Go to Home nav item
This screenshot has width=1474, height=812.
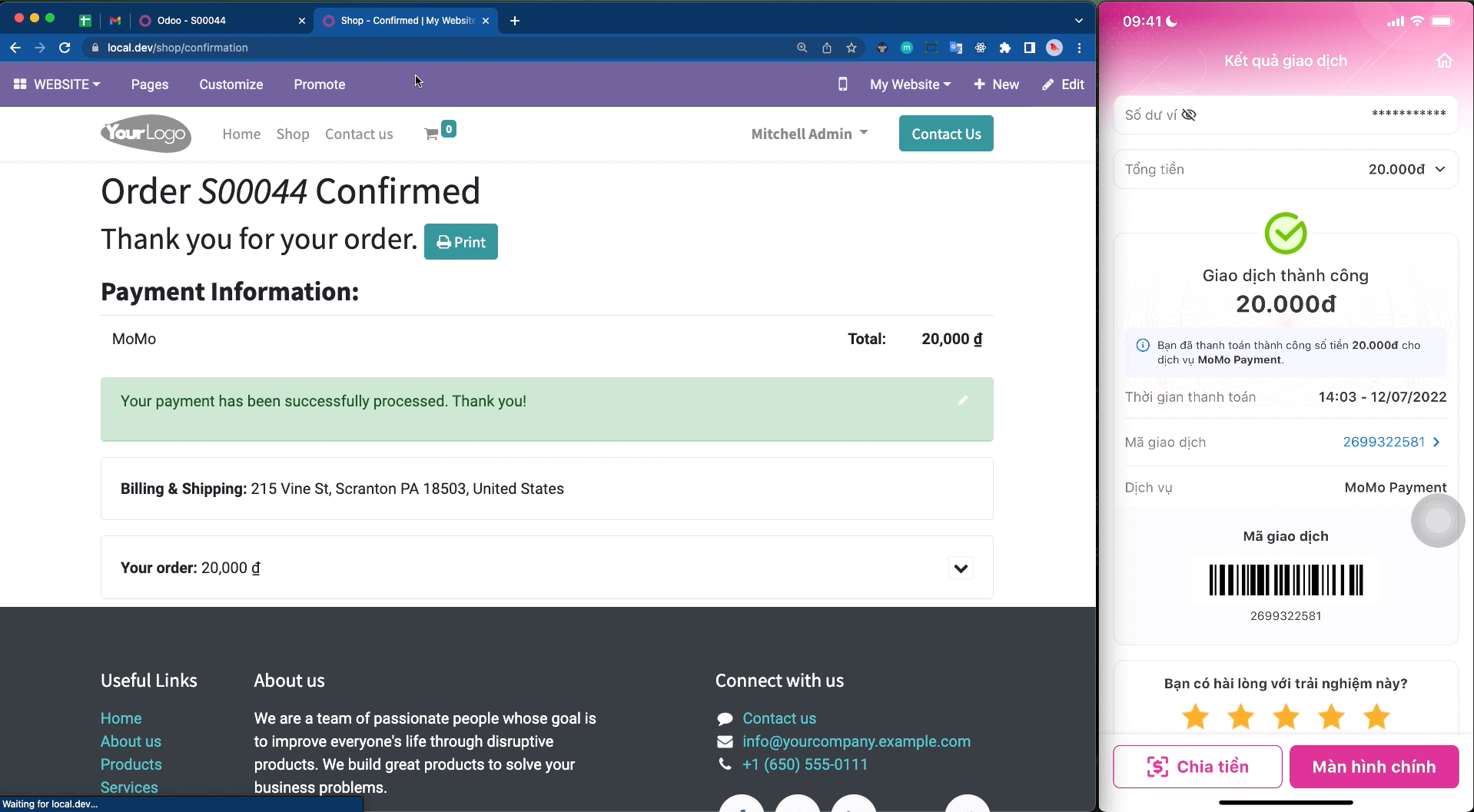coord(241,134)
